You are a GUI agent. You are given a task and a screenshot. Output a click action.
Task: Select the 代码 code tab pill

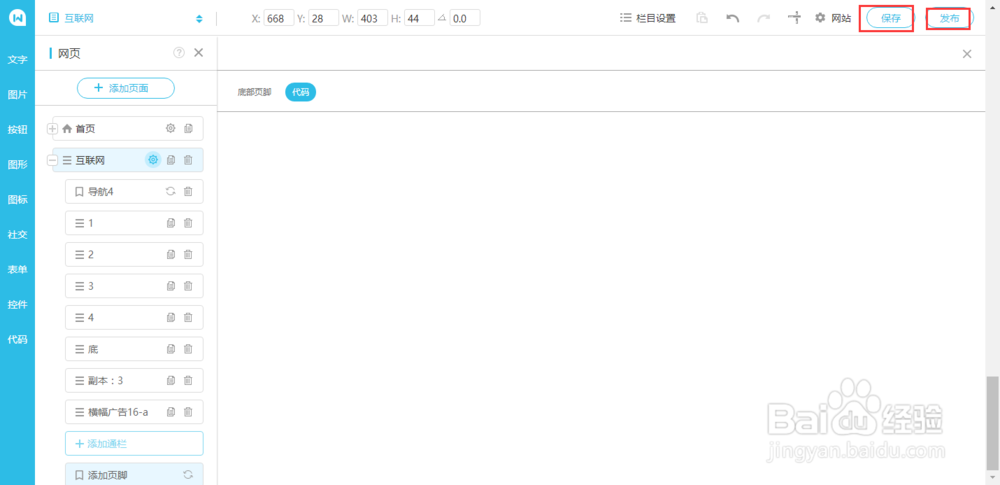tap(300, 93)
